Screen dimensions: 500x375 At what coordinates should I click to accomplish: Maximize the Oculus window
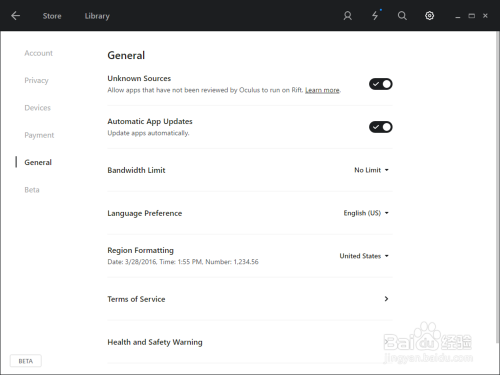tap(471, 16)
